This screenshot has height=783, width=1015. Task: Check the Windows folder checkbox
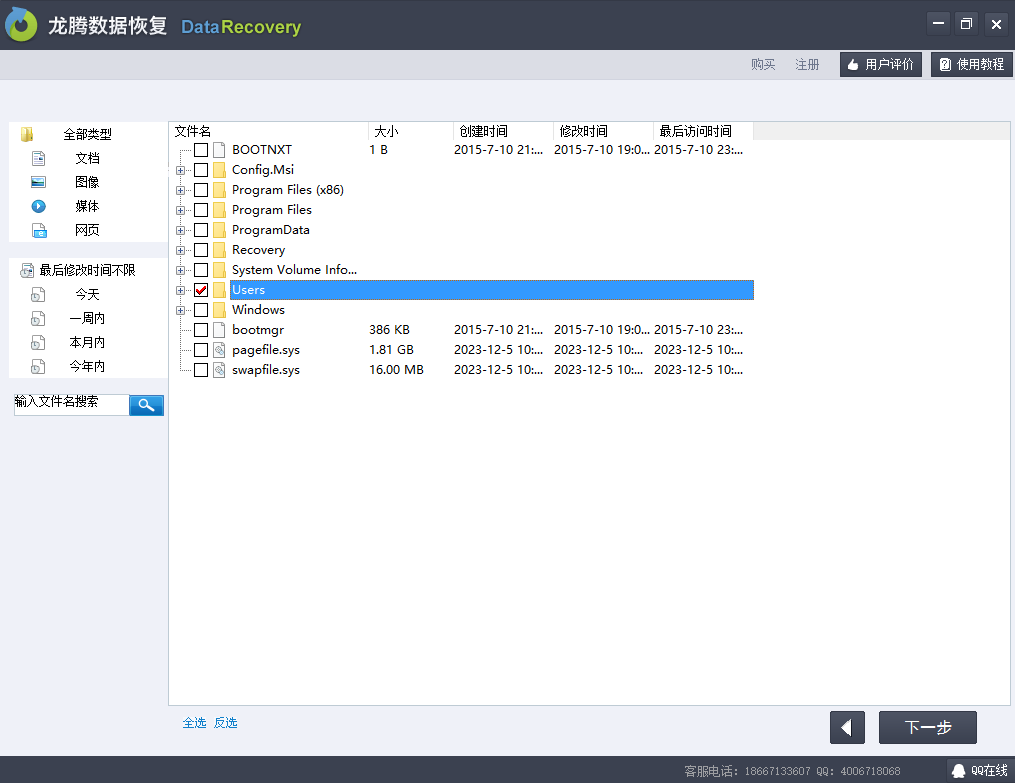[x=200, y=309]
